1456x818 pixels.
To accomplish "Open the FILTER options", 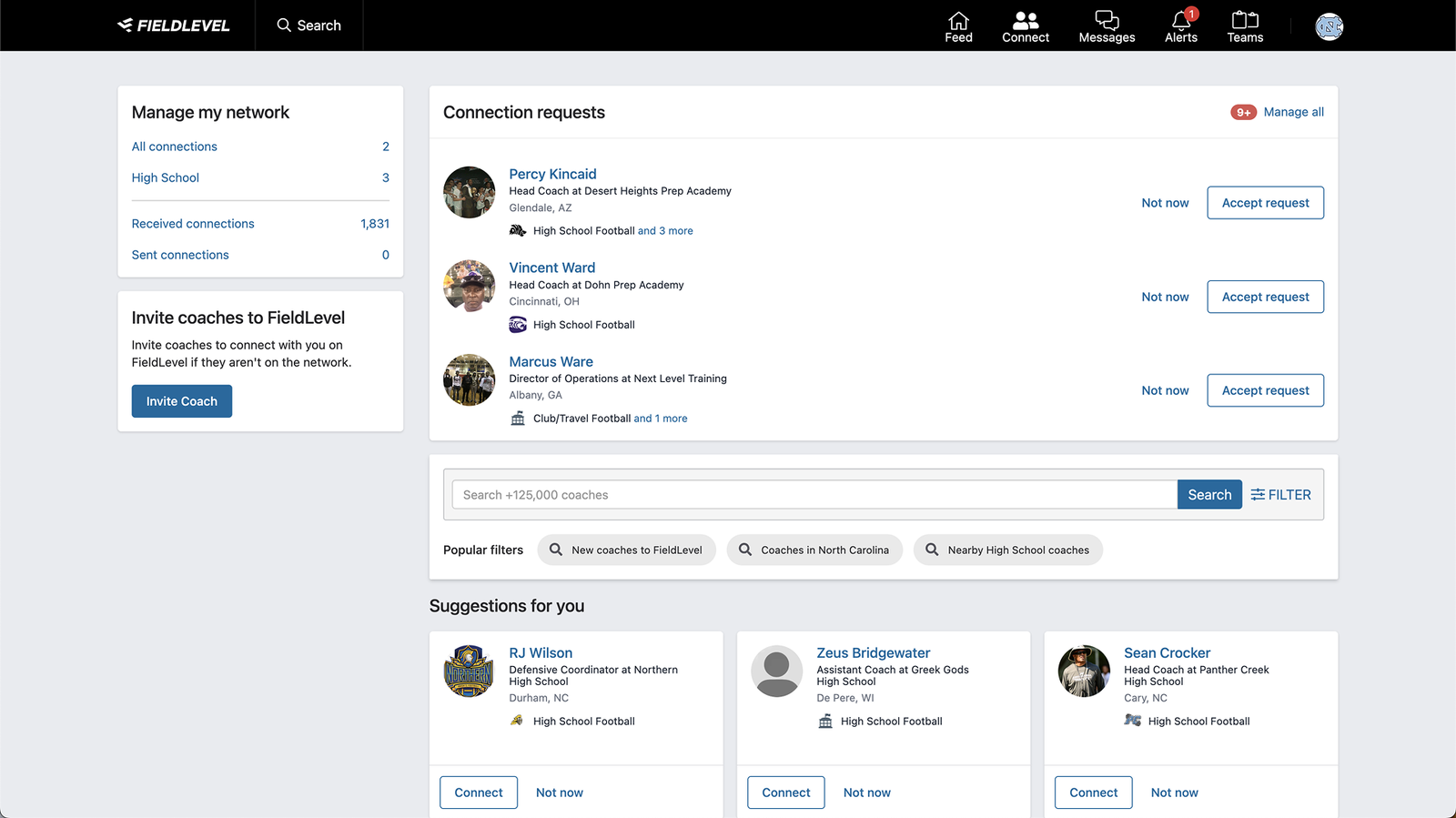I will point(1280,495).
